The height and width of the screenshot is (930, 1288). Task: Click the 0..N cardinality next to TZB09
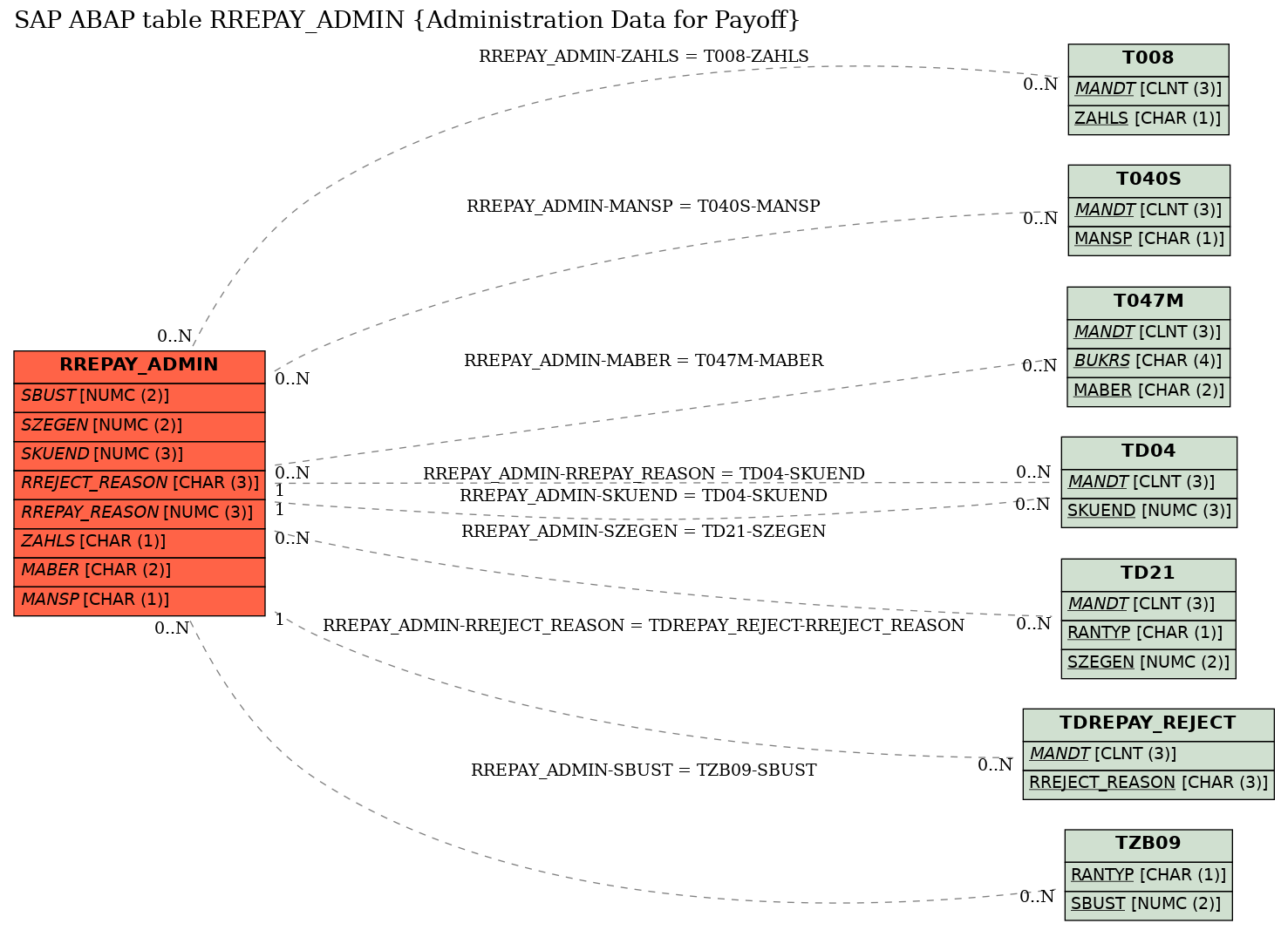point(1038,897)
